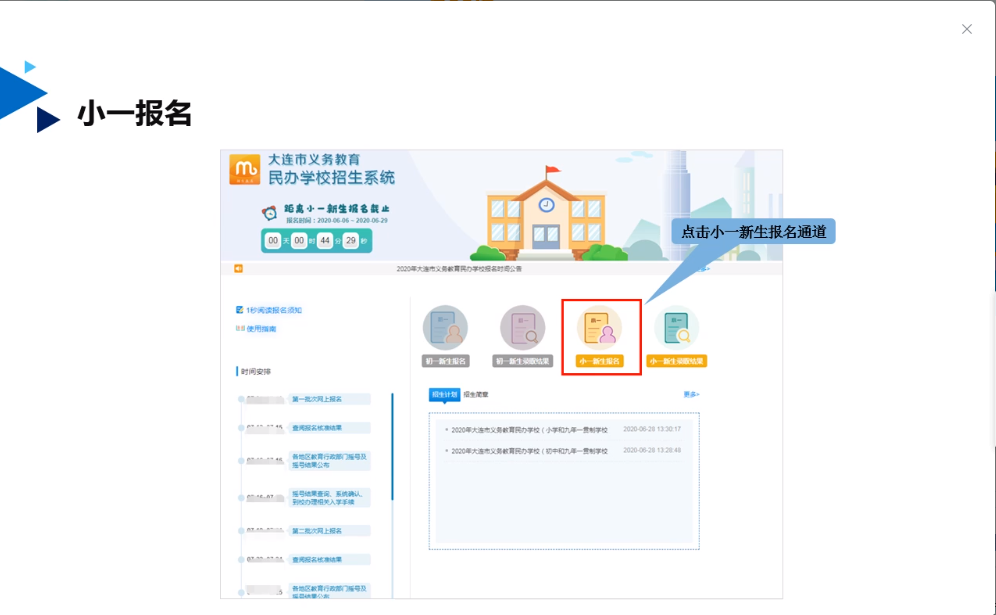The height and width of the screenshot is (615, 996).
Task: Switch to the 招生简章 tab
Action: (476, 395)
